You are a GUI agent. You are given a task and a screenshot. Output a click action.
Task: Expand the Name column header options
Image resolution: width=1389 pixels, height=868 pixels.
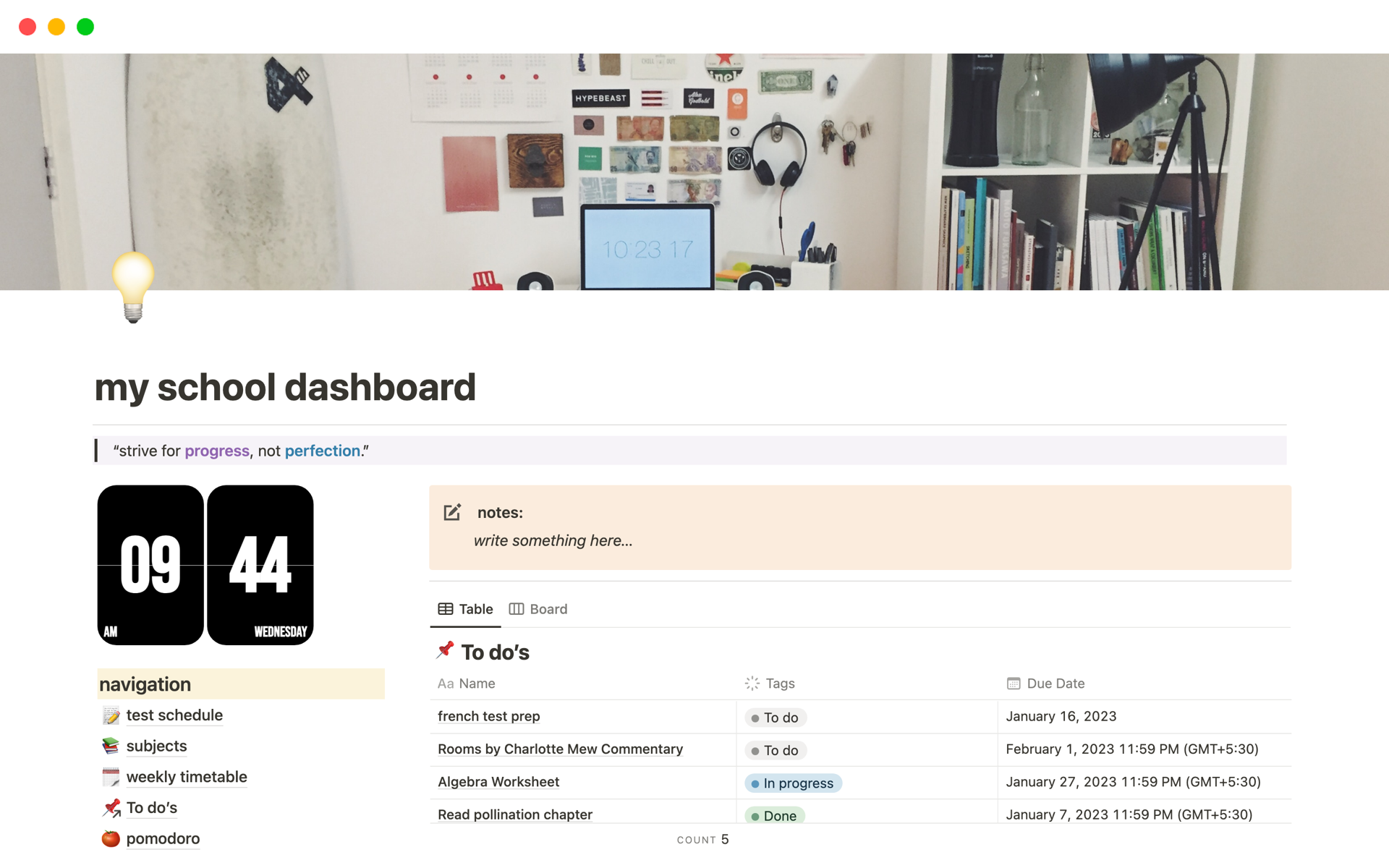465,683
